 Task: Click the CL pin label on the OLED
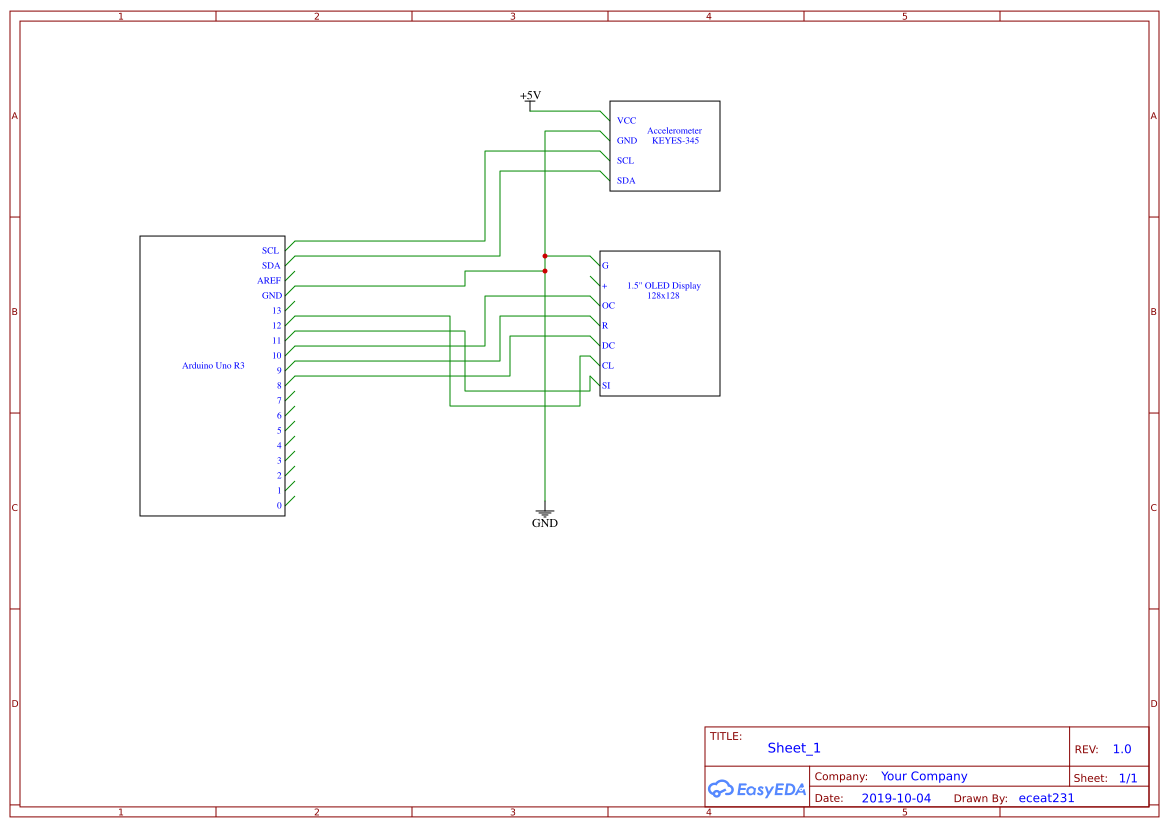pyautogui.click(x=607, y=365)
